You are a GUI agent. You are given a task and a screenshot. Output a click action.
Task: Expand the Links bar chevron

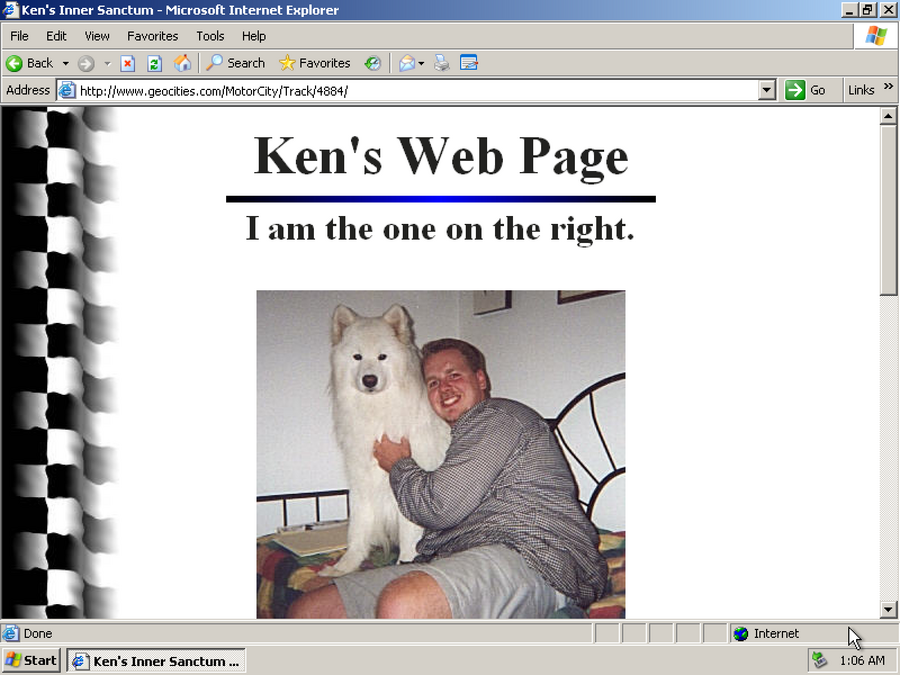pyautogui.click(x=889, y=86)
